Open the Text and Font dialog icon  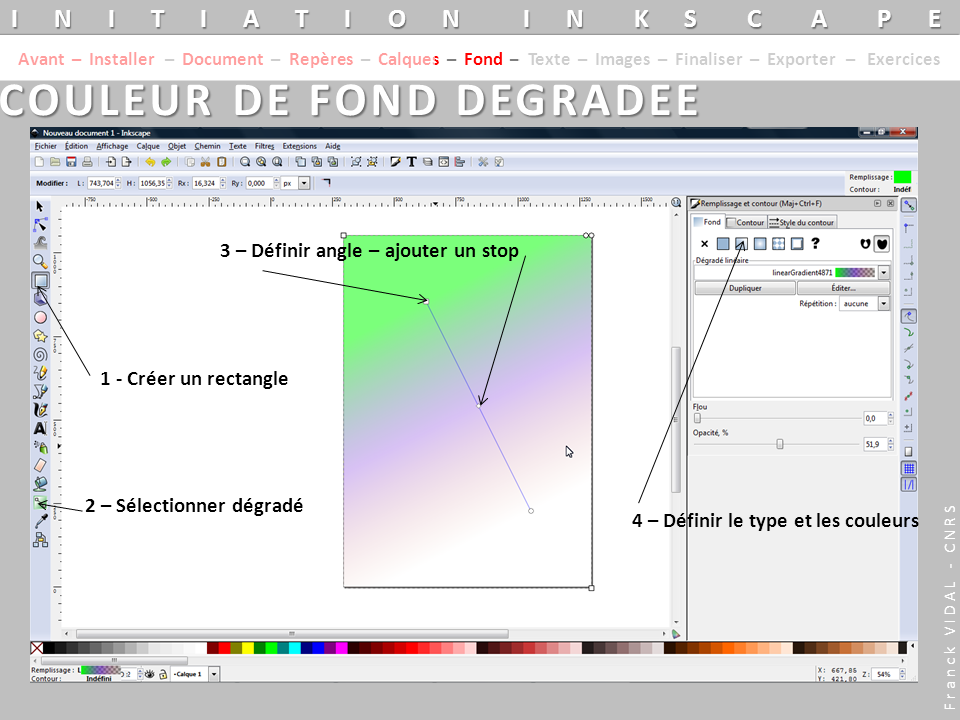(x=411, y=162)
